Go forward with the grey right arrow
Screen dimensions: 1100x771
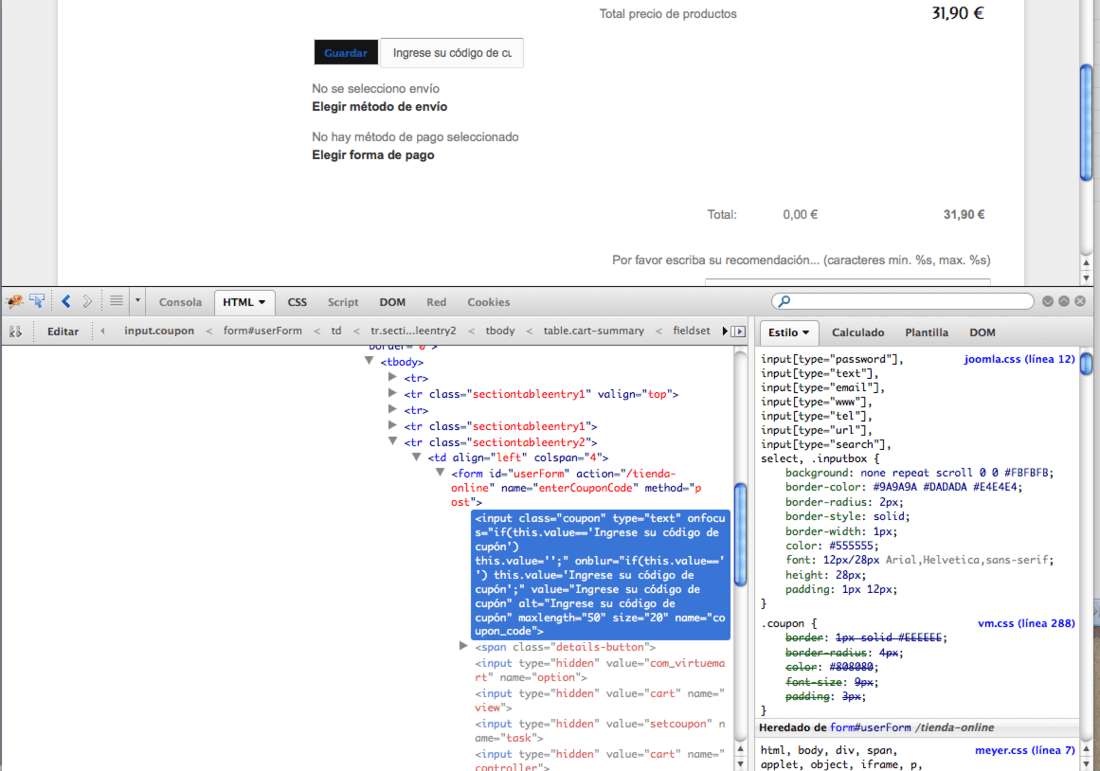pyautogui.click(x=87, y=302)
